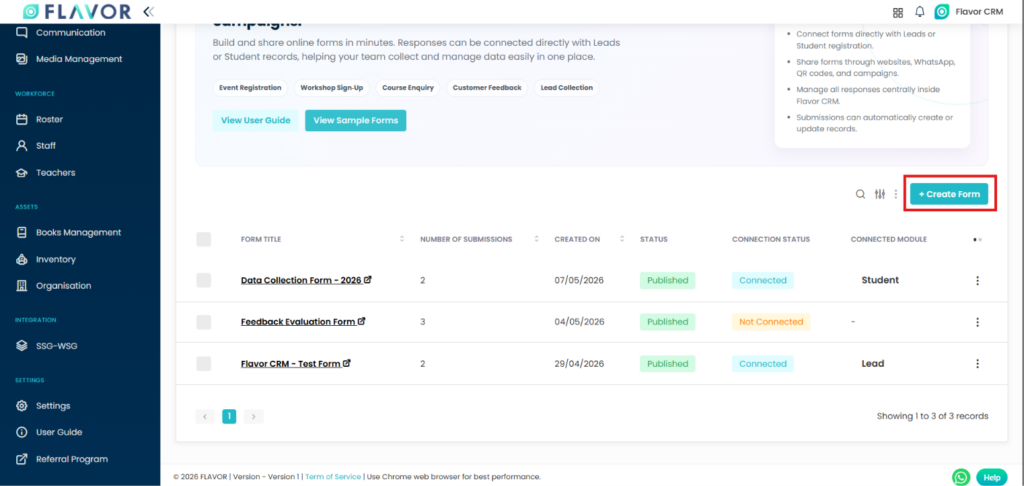This screenshot has width=1024, height=486.
Task: Open row actions menu for Data Collection Form
Action: pyautogui.click(x=977, y=280)
